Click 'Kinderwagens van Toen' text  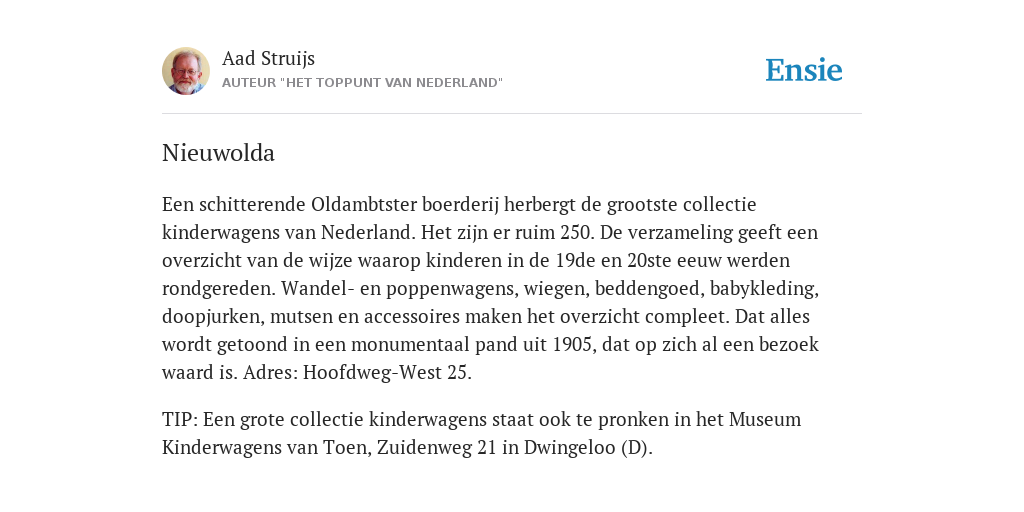coord(266,448)
